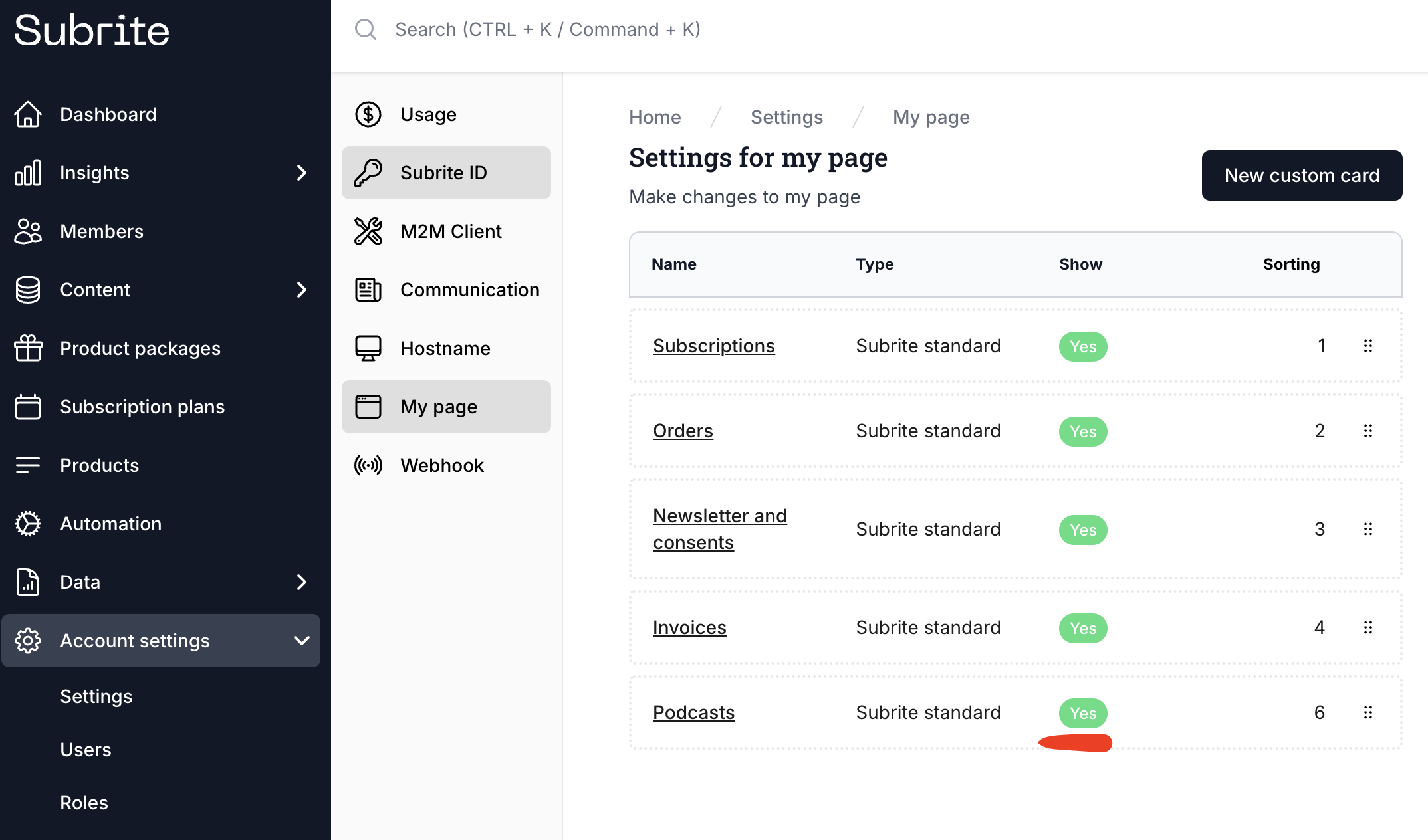
Task: Click the Members people icon
Action: point(28,231)
